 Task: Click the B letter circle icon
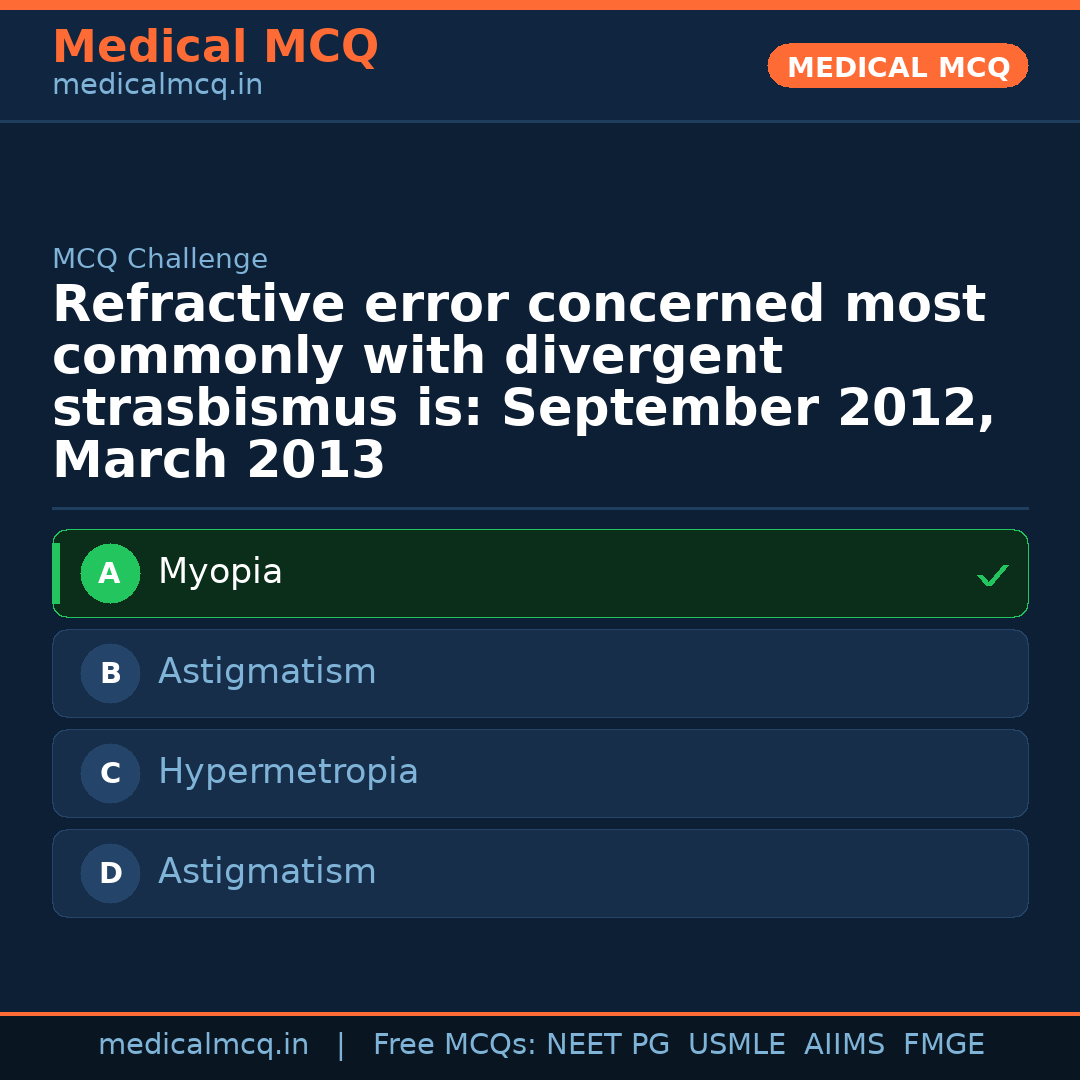(110, 673)
